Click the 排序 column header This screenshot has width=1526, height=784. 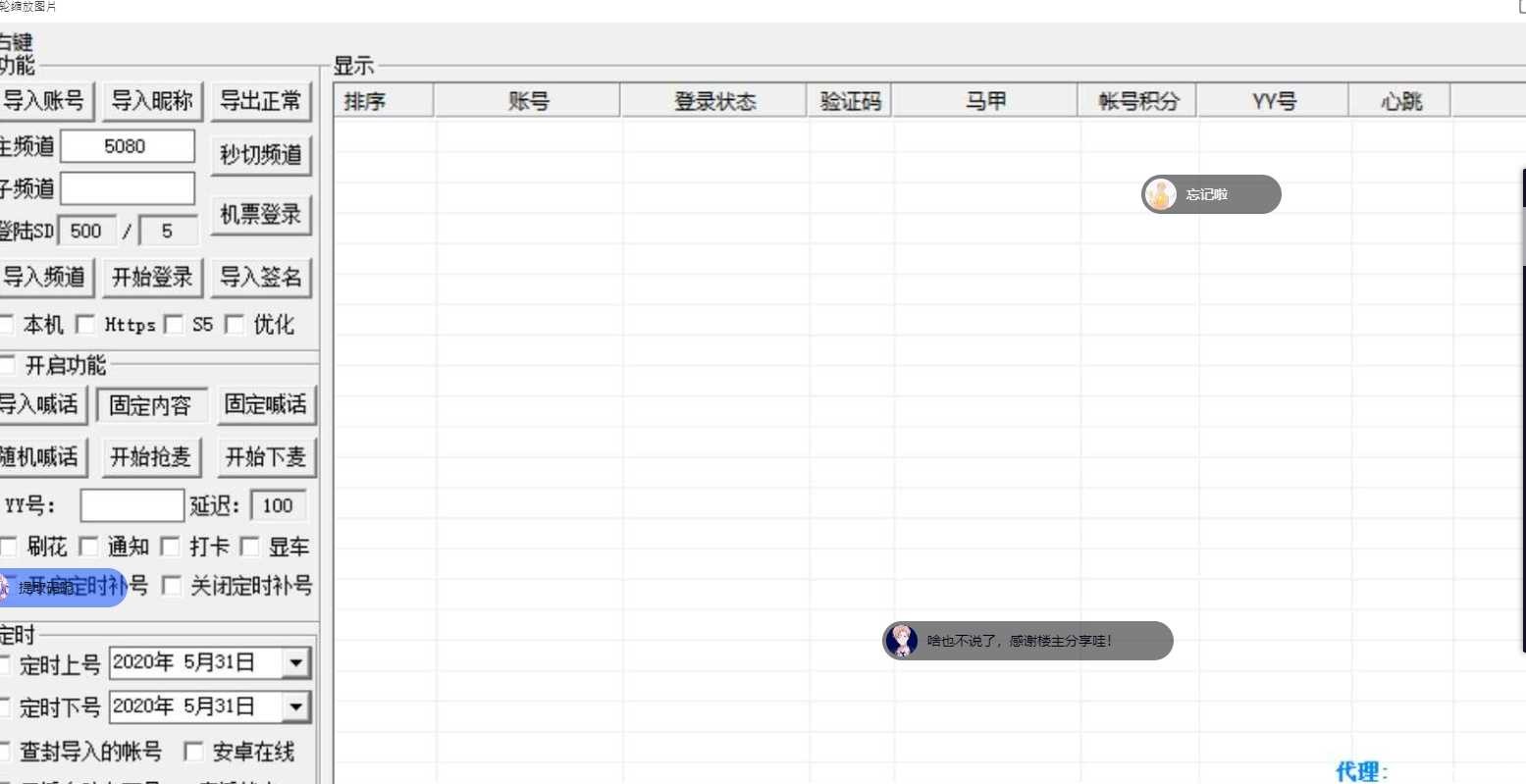coord(384,101)
